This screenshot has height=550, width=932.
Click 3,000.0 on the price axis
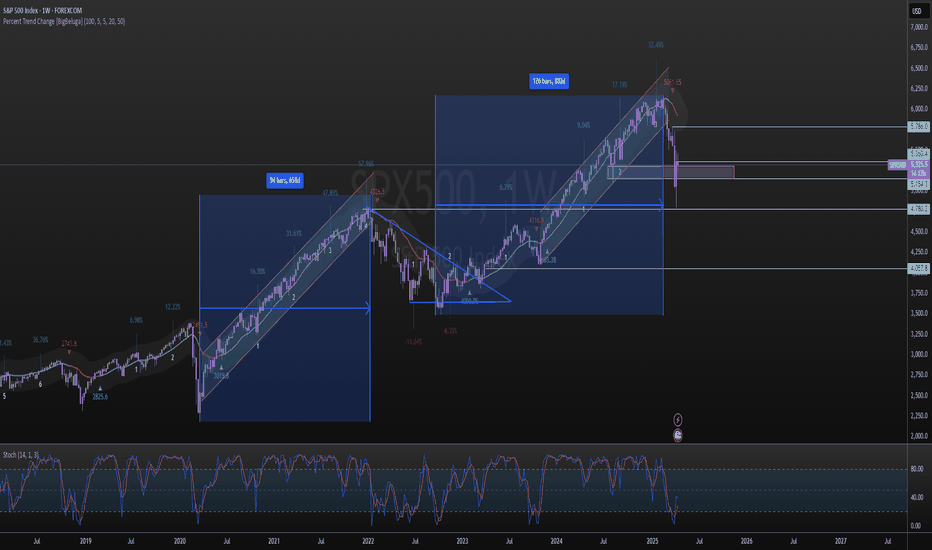pyautogui.click(x=919, y=354)
